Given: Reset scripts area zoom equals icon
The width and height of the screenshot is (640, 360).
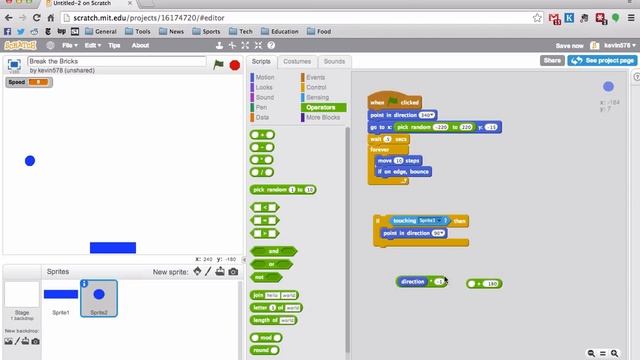Looking at the screenshot, I should 603,353.
